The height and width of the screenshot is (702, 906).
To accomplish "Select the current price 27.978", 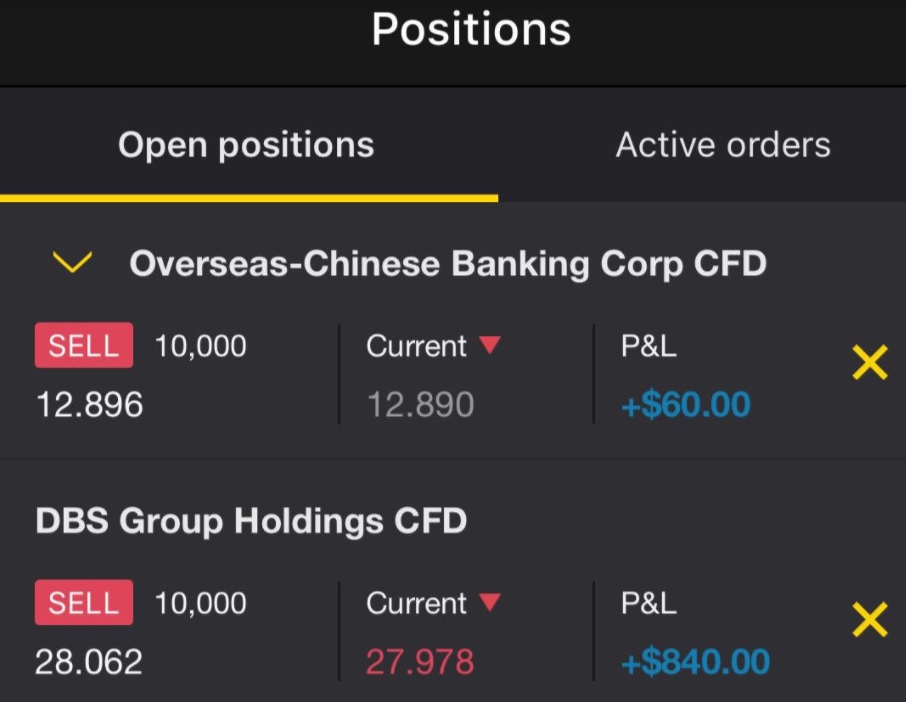I will coord(420,662).
